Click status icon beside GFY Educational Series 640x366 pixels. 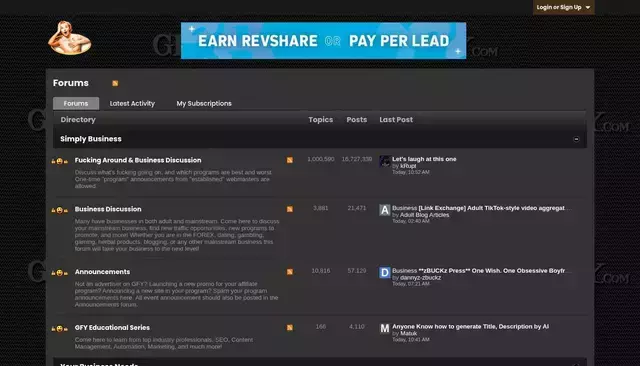[x=60, y=328]
